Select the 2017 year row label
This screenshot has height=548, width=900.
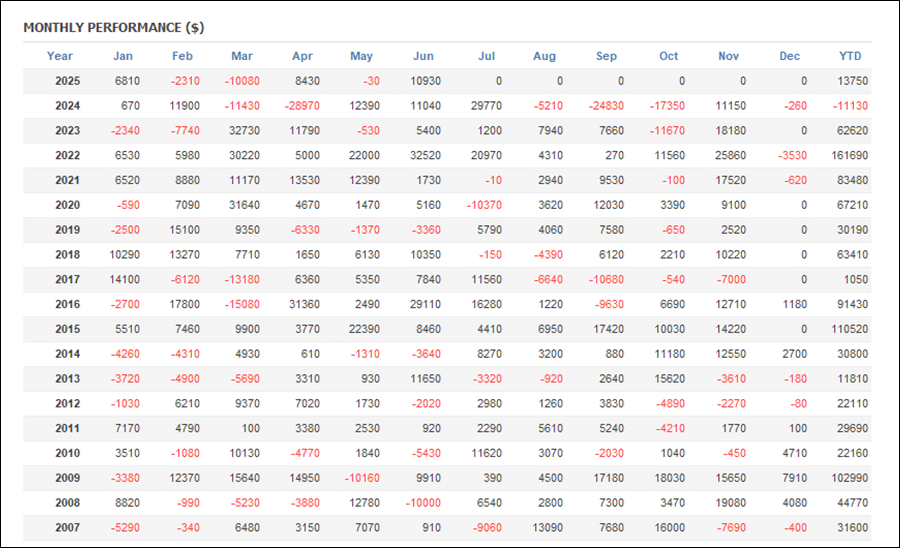68,279
